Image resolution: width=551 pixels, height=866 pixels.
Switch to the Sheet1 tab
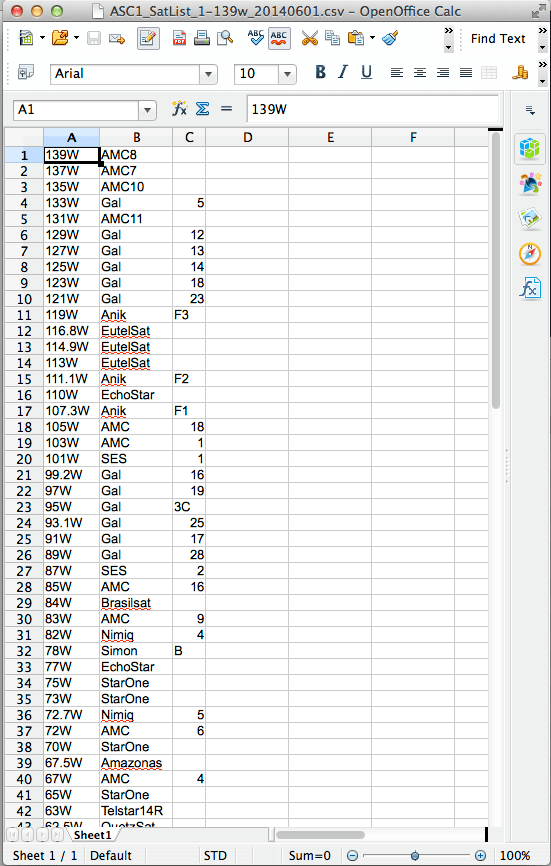tap(92, 835)
